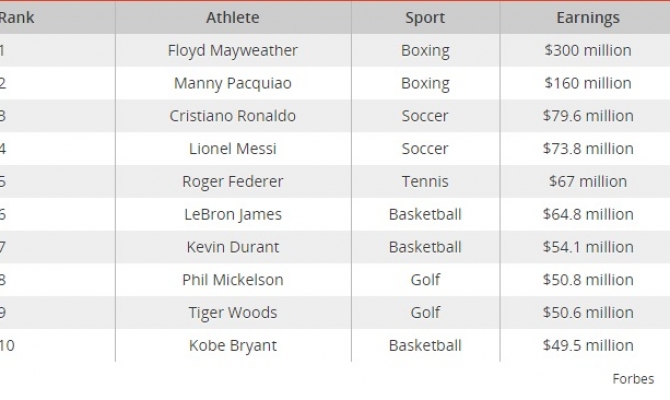
Task: Click on Cristiano Ronaldo in the table
Action: pos(233,116)
